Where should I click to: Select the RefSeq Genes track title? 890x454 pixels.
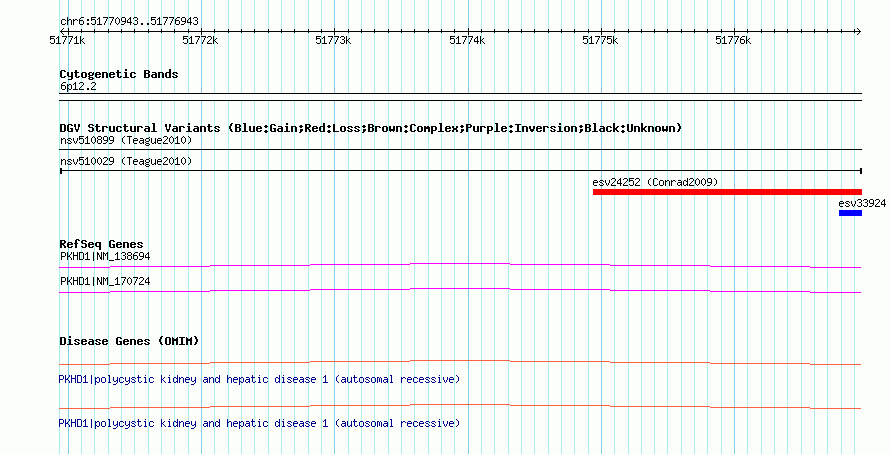(x=101, y=244)
